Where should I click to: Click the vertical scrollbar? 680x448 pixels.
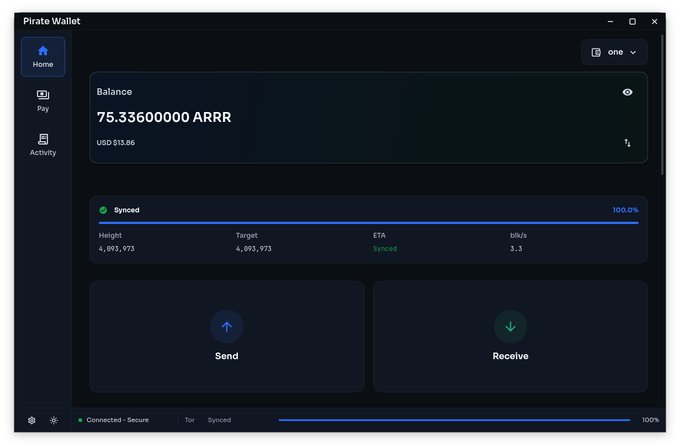[x=662, y=105]
